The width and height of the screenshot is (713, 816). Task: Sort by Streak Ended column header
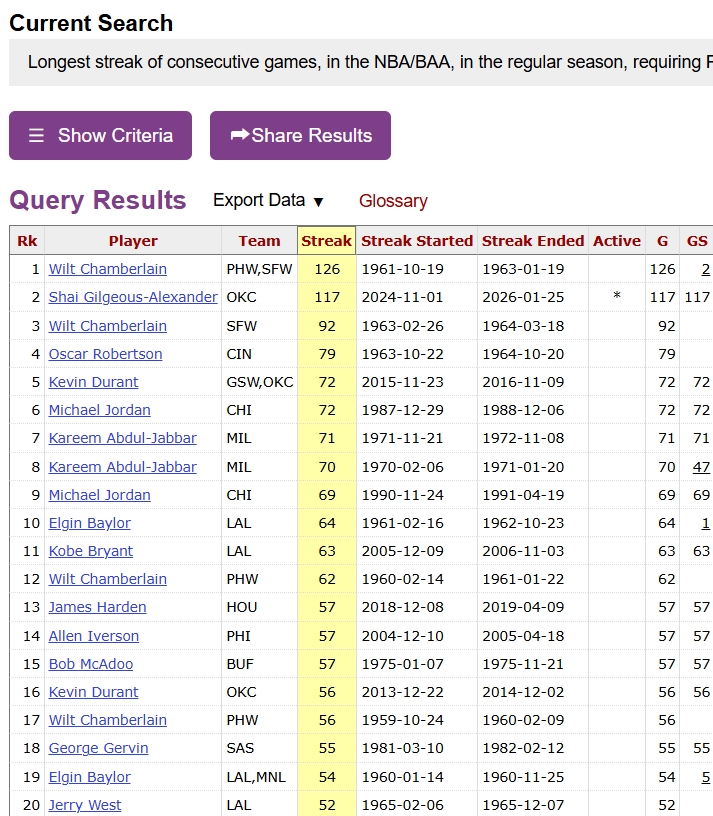[x=533, y=241]
